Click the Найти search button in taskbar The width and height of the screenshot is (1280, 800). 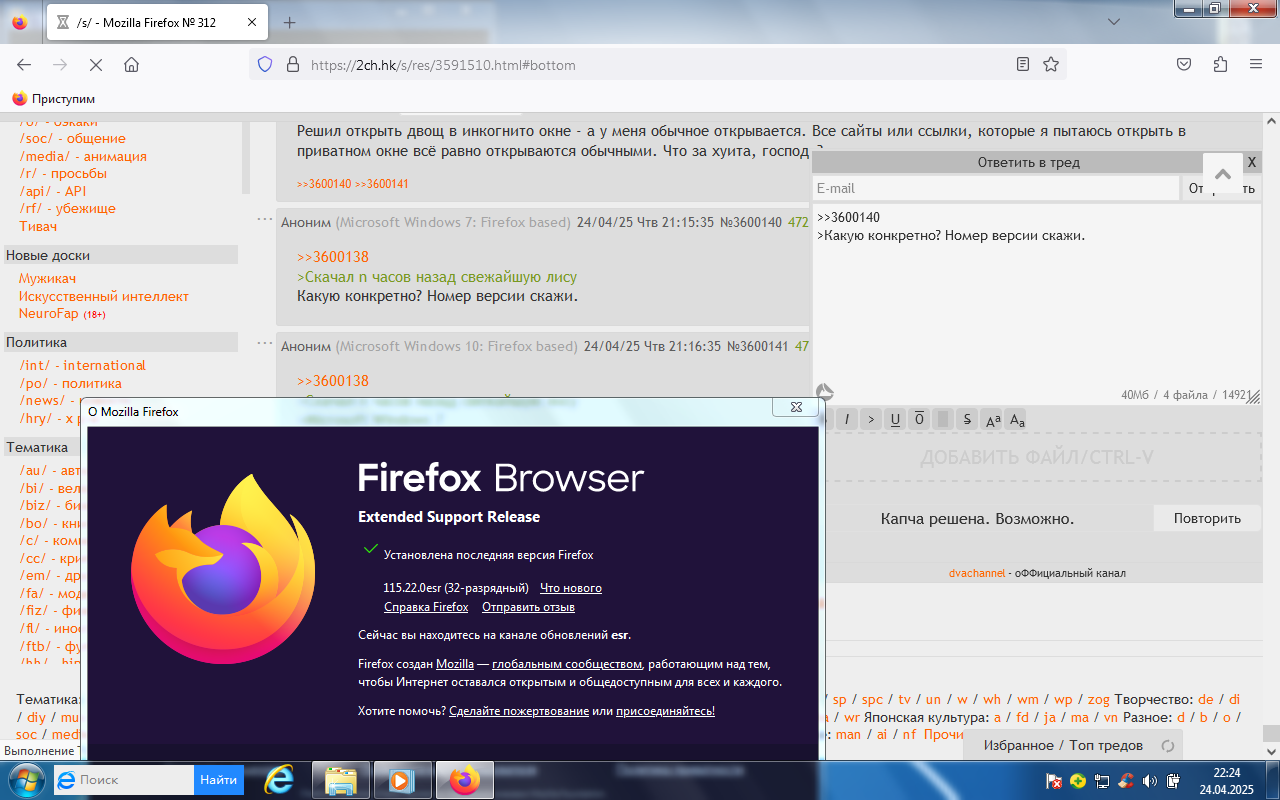218,779
